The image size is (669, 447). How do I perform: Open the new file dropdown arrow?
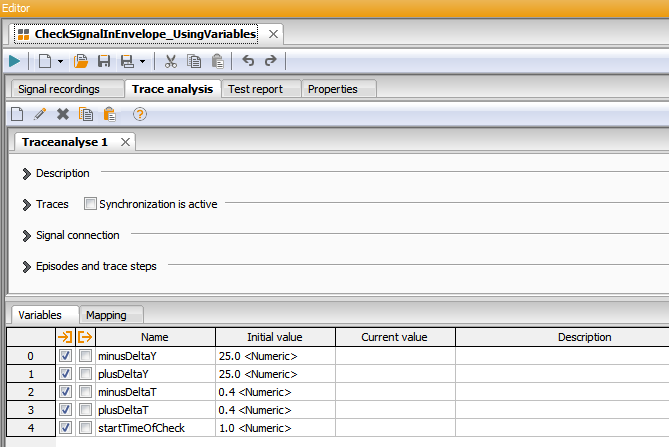61,61
